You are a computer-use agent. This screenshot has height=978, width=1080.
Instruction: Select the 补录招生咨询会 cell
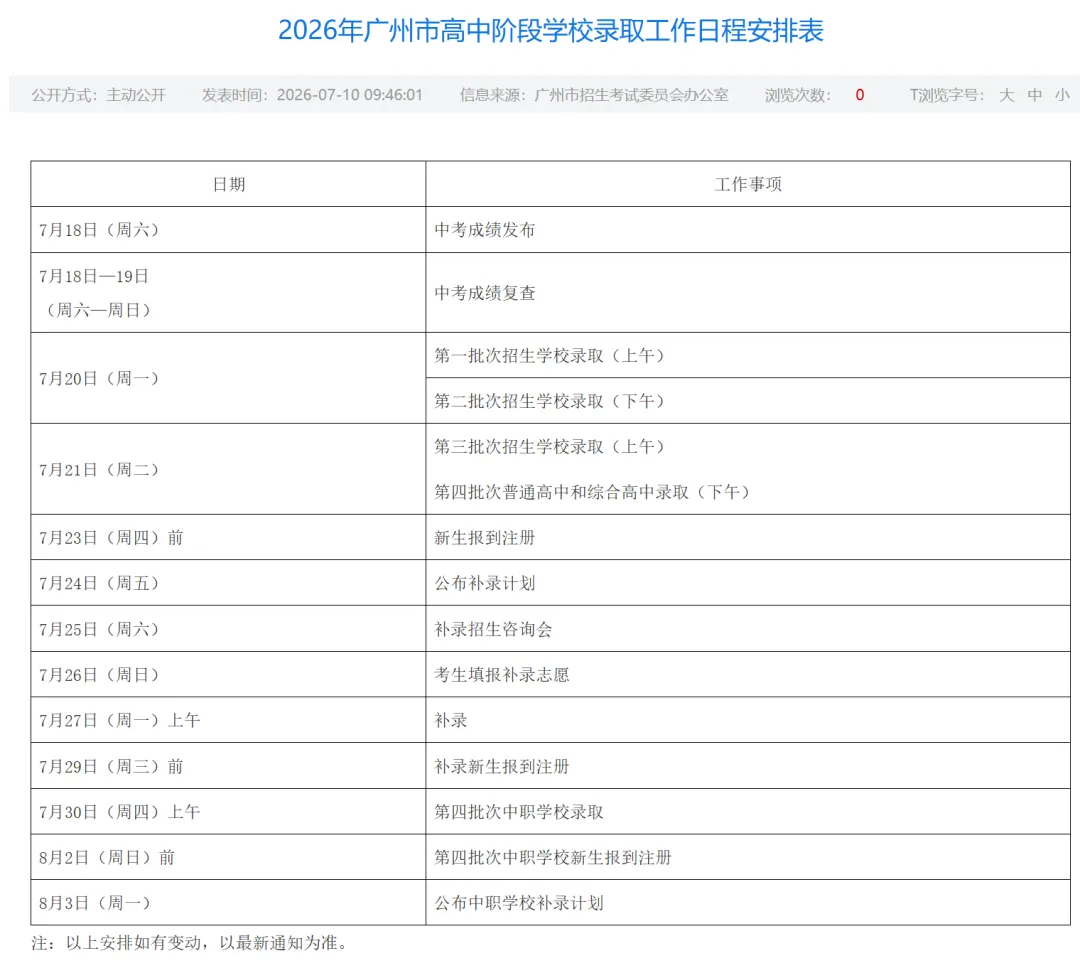(x=748, y=629)
